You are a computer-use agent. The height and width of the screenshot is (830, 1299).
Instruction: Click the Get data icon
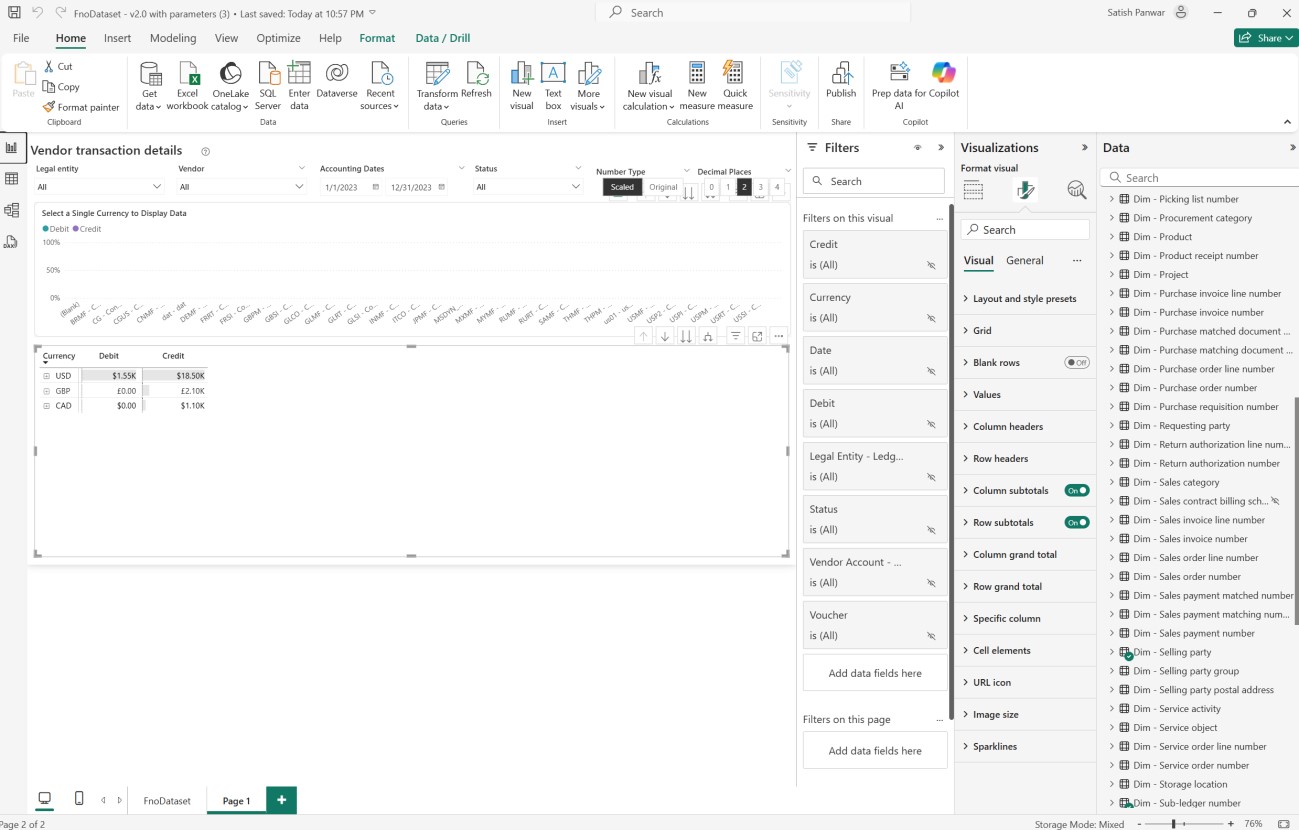click(x=150, y=74)
